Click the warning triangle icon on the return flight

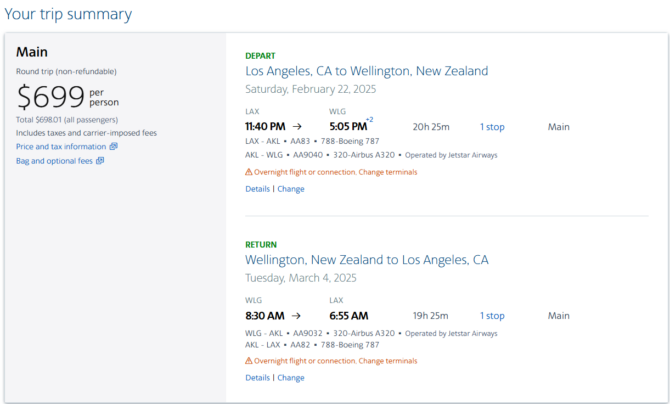click(x=249, y=361)
